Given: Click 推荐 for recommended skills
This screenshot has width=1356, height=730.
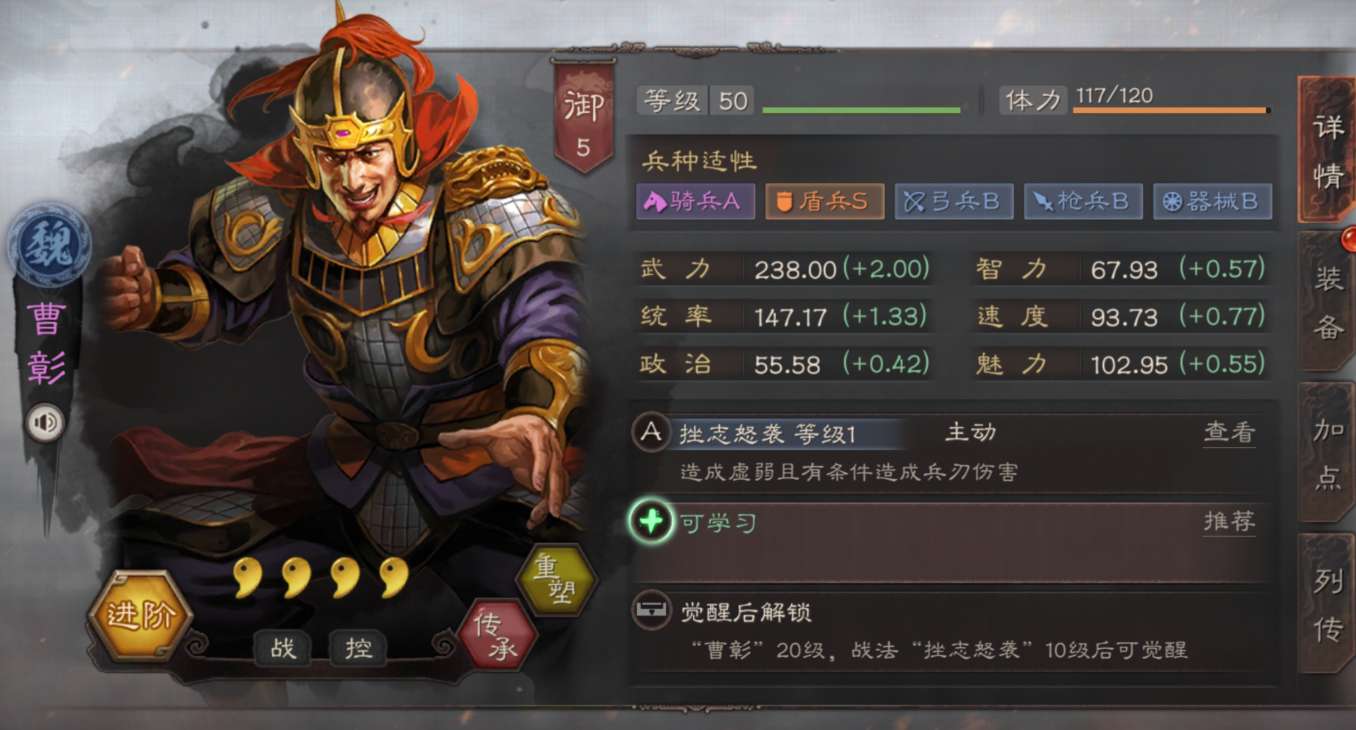Looking at the screenshot, I should point(1229,521).
